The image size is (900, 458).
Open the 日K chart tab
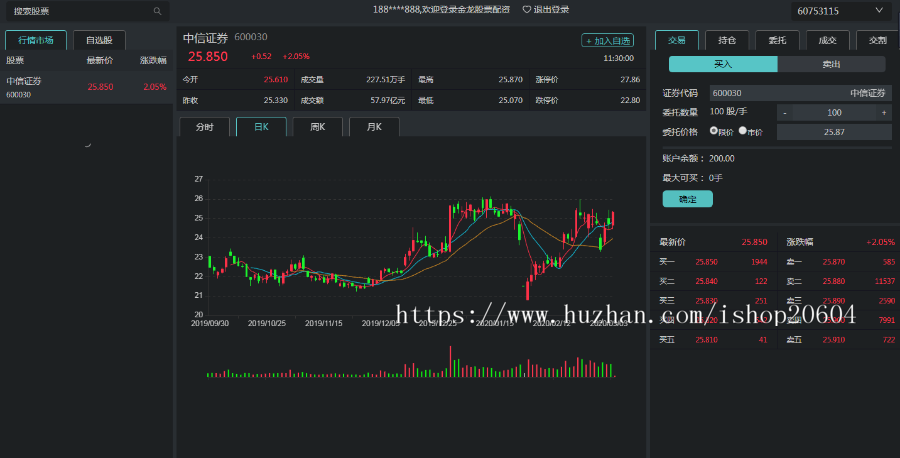coord(261,127)
